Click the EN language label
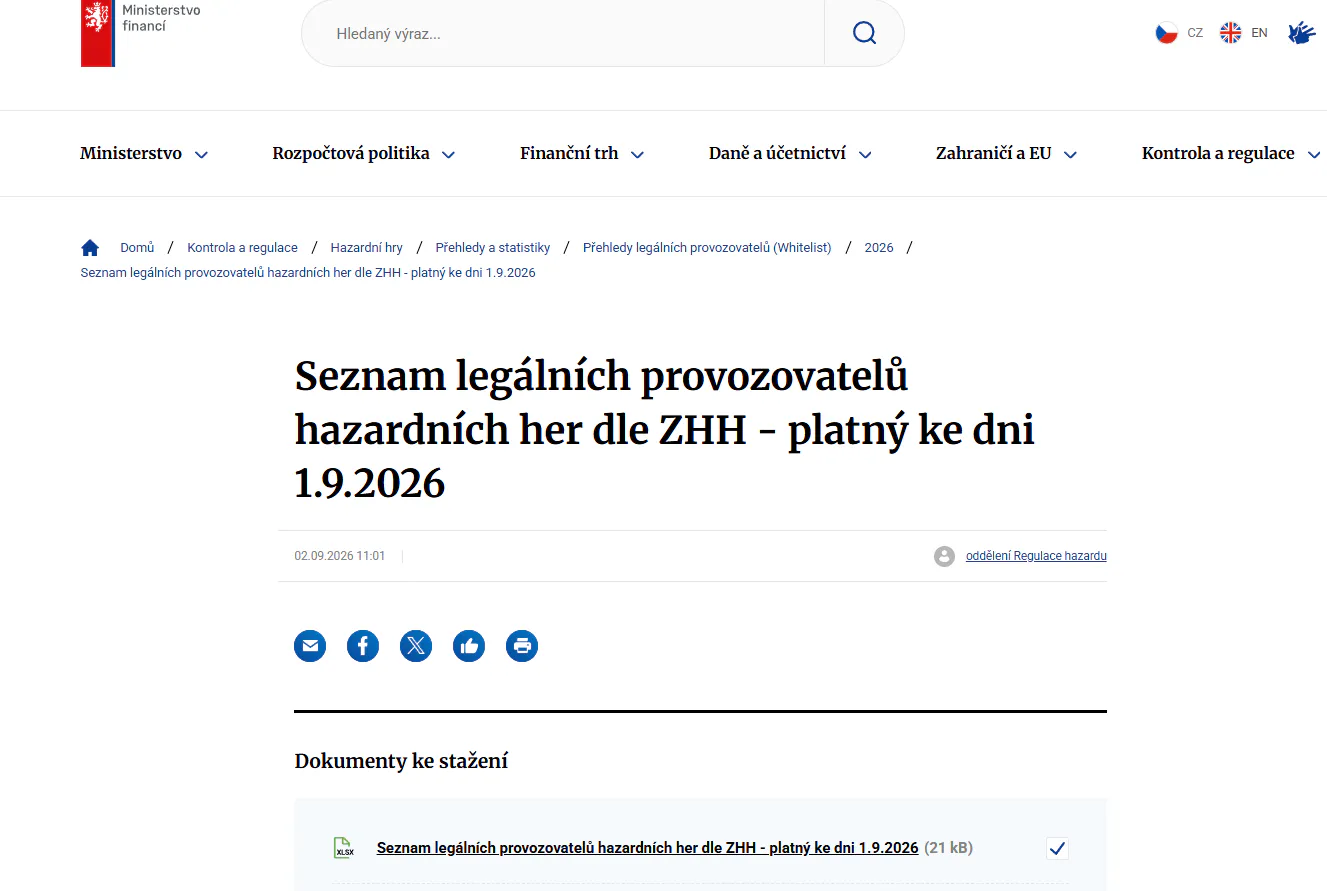Screen dimensions: 1327x891 point(1259,33)
